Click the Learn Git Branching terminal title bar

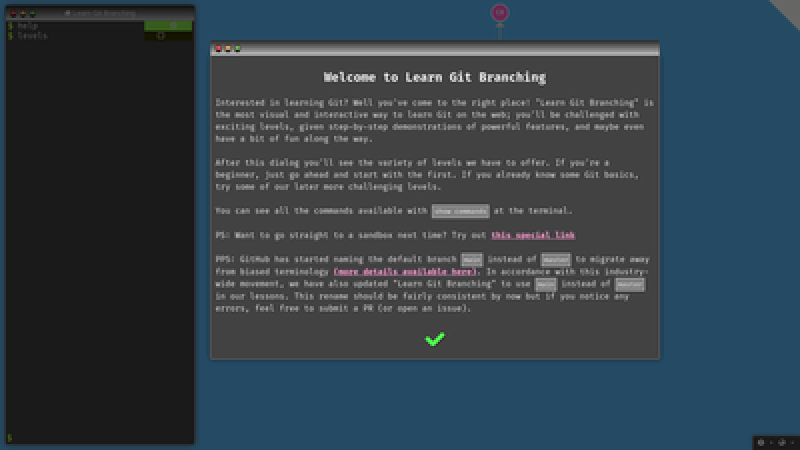pos(100,13)
